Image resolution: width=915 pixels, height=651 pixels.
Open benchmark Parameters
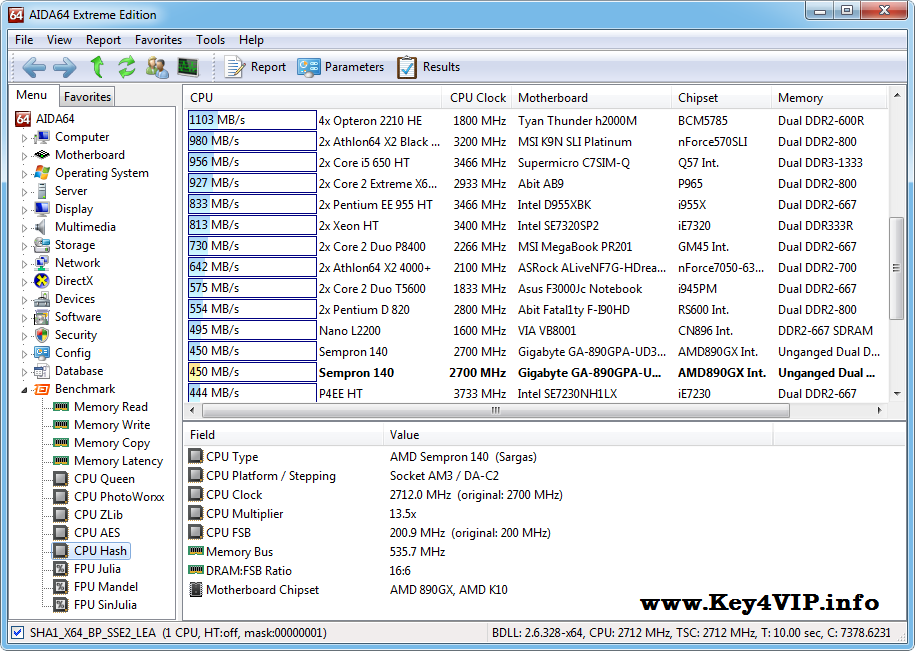340,67
